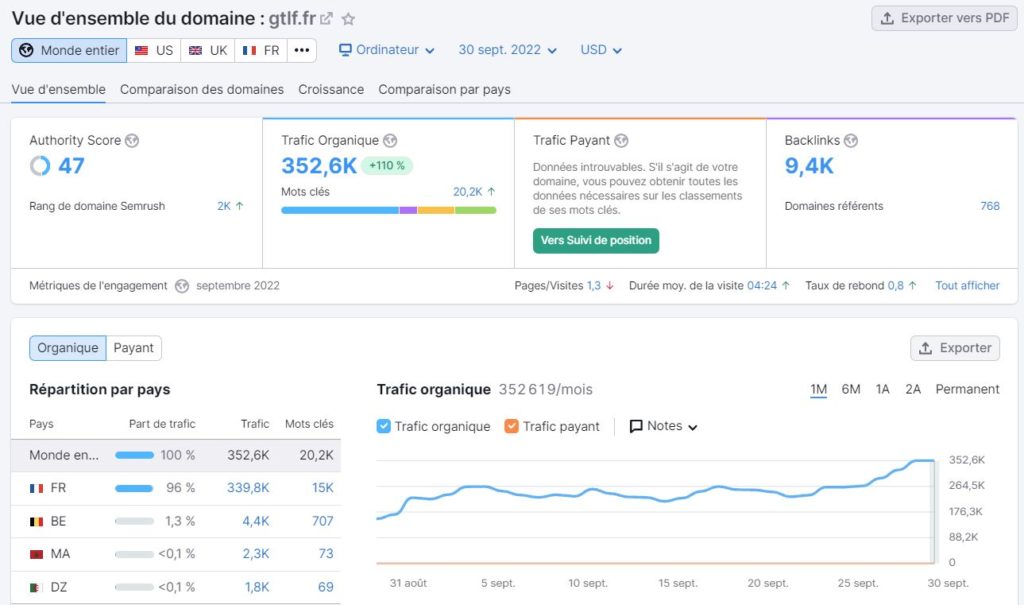Set chart range to 1A
This screenshot has width=1024, height=605.
point(882,389)
